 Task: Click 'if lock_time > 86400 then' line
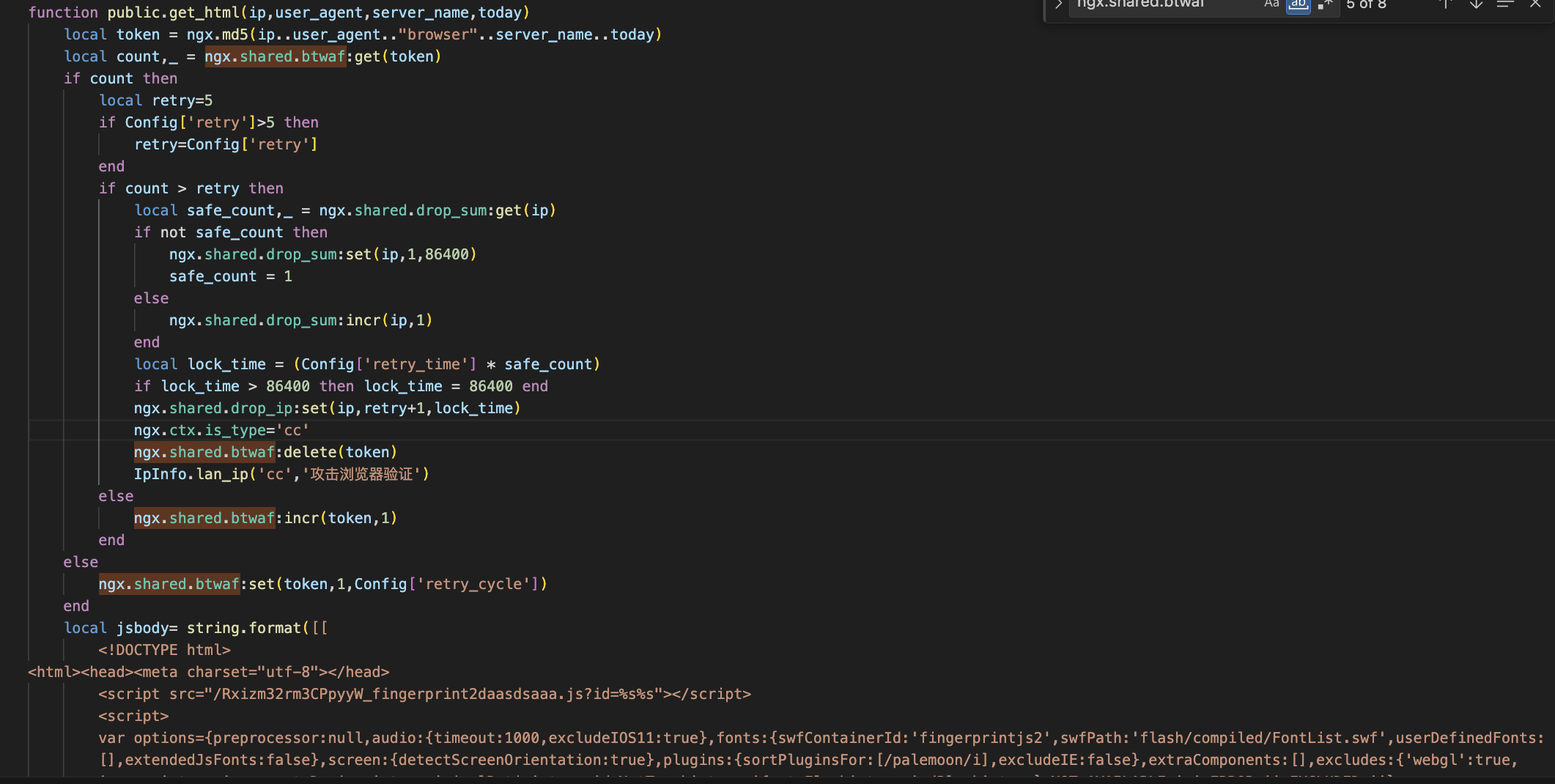[341, 386]
